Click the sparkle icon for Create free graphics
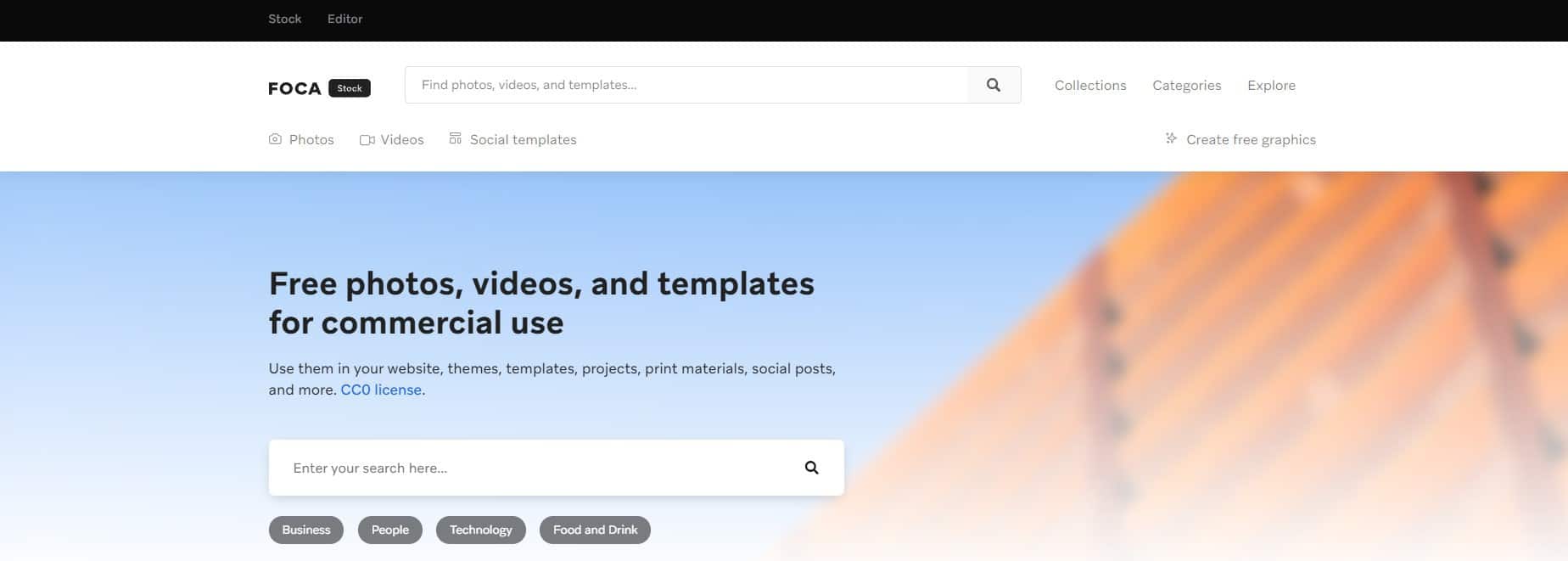The width and height of the screenshot is (1568, 561). [1171, 138]
